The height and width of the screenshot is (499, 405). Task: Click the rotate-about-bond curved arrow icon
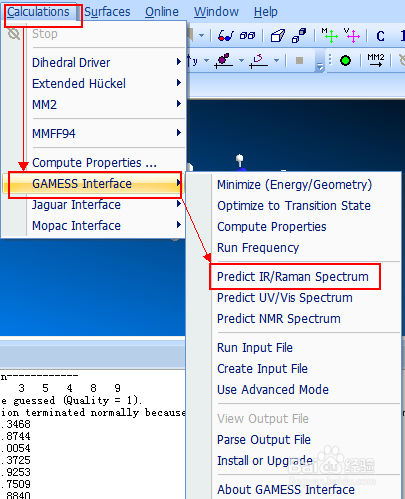click(258, 61)
